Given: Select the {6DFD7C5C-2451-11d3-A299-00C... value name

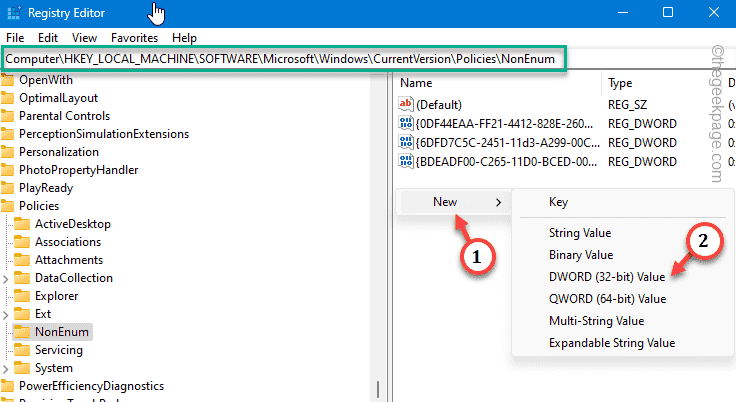Looking at the screenshot, I should click(507, 143).
